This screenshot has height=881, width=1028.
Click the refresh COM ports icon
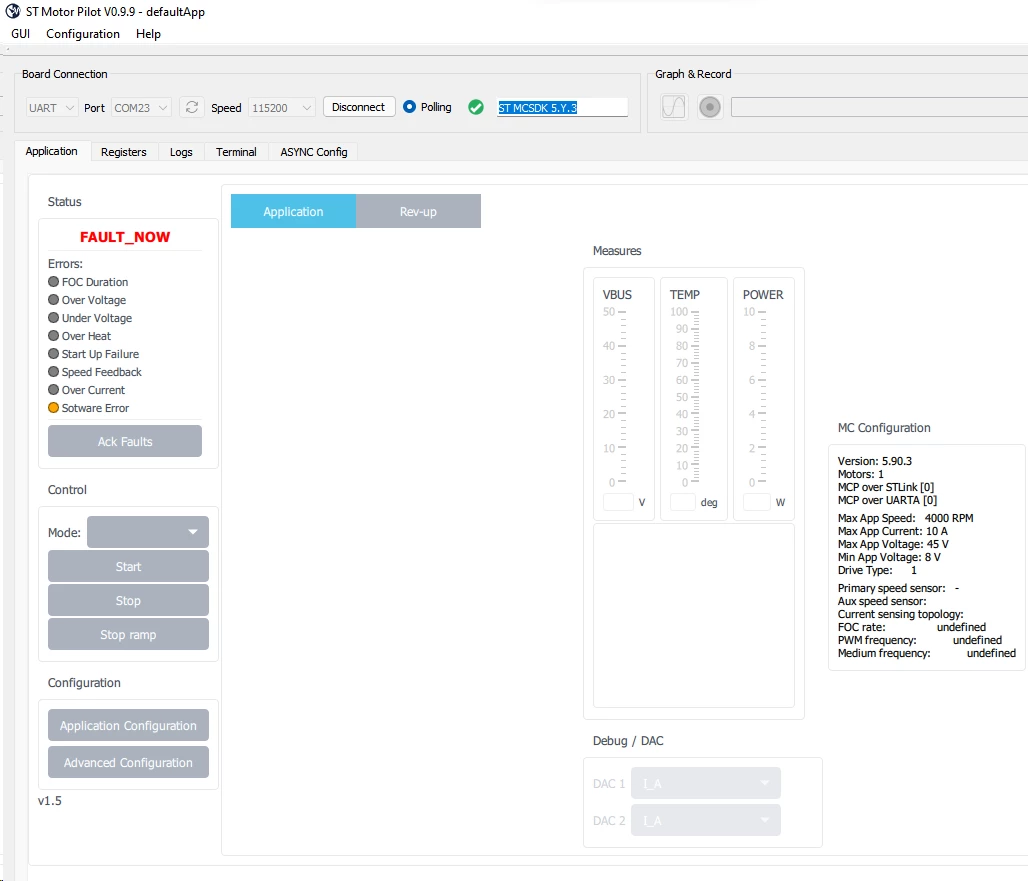pyautogui.click(x=191, y=107)
